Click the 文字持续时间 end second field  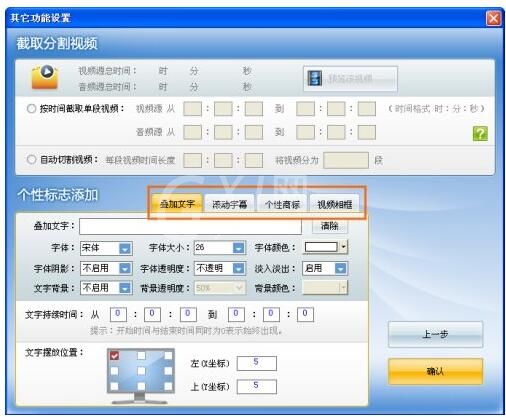[305, 314]
